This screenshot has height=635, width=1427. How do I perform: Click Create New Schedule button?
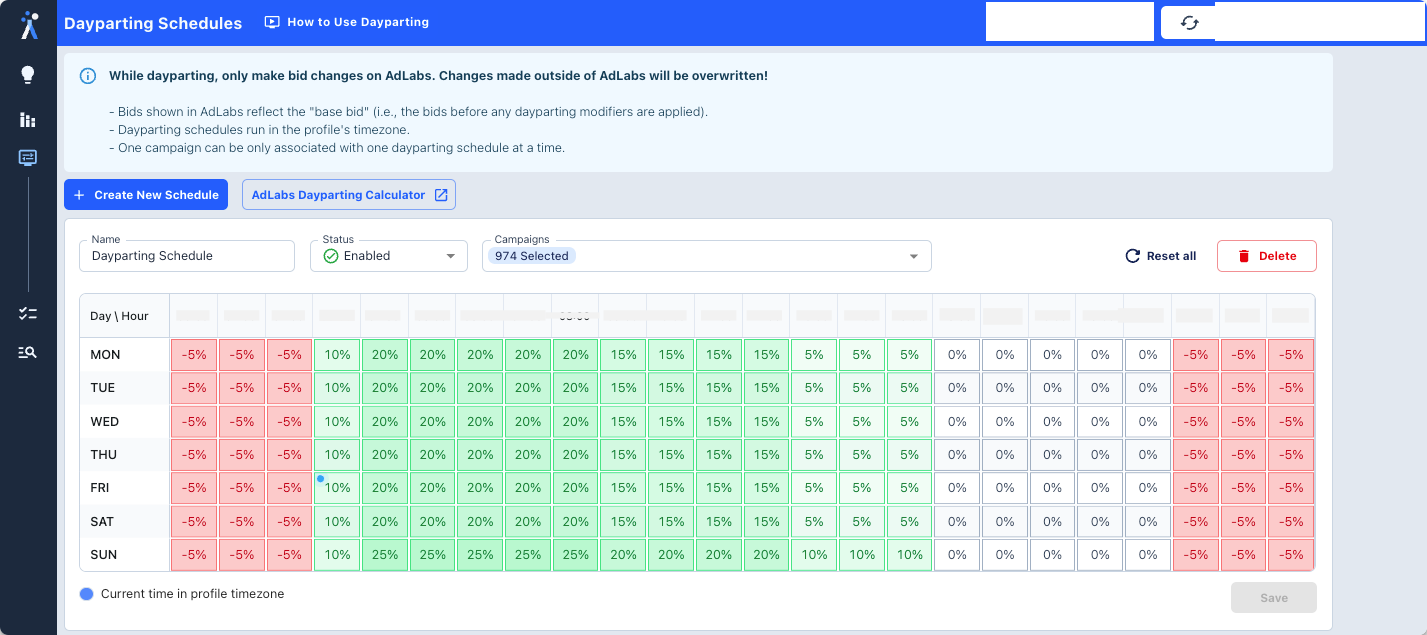coord(146,195)
